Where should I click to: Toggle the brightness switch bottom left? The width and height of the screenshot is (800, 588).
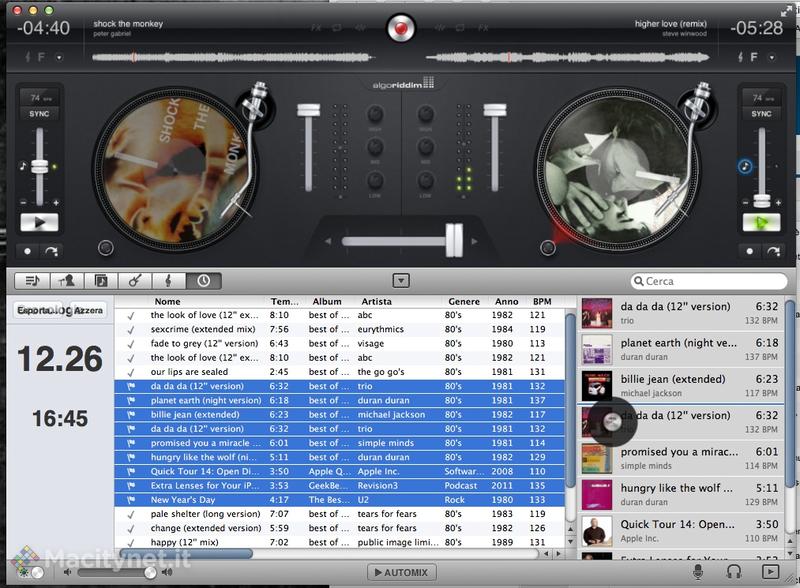30,572
